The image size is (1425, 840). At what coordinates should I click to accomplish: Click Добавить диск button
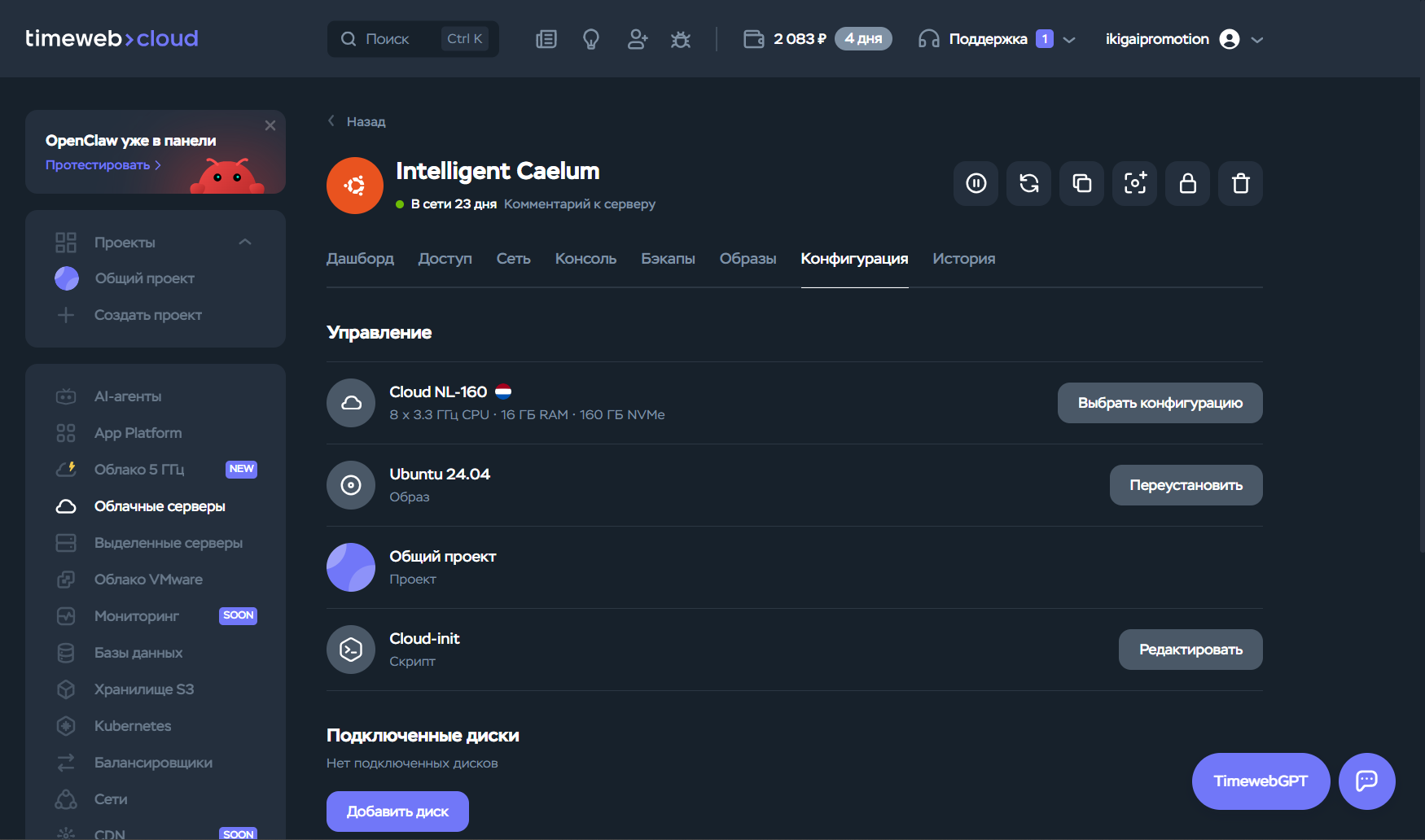[x=397, y=812]
